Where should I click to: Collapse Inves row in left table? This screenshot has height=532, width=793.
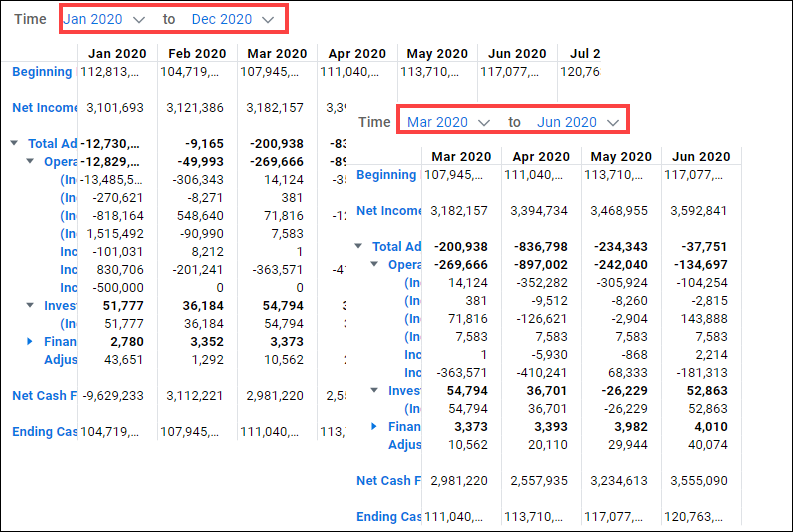[x=30, y=305]
